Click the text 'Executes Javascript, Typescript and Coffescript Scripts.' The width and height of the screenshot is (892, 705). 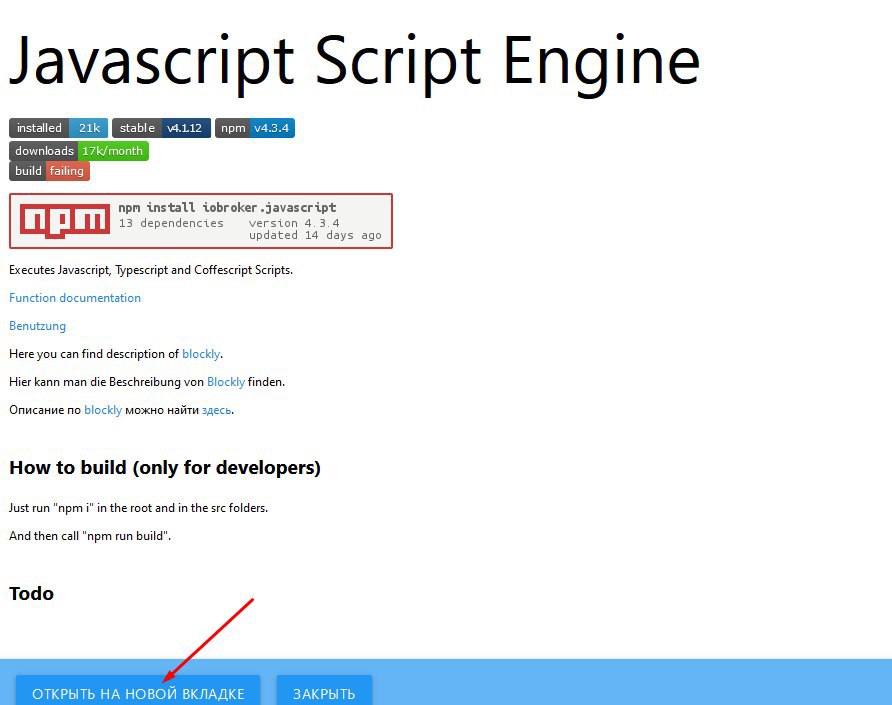151,270
